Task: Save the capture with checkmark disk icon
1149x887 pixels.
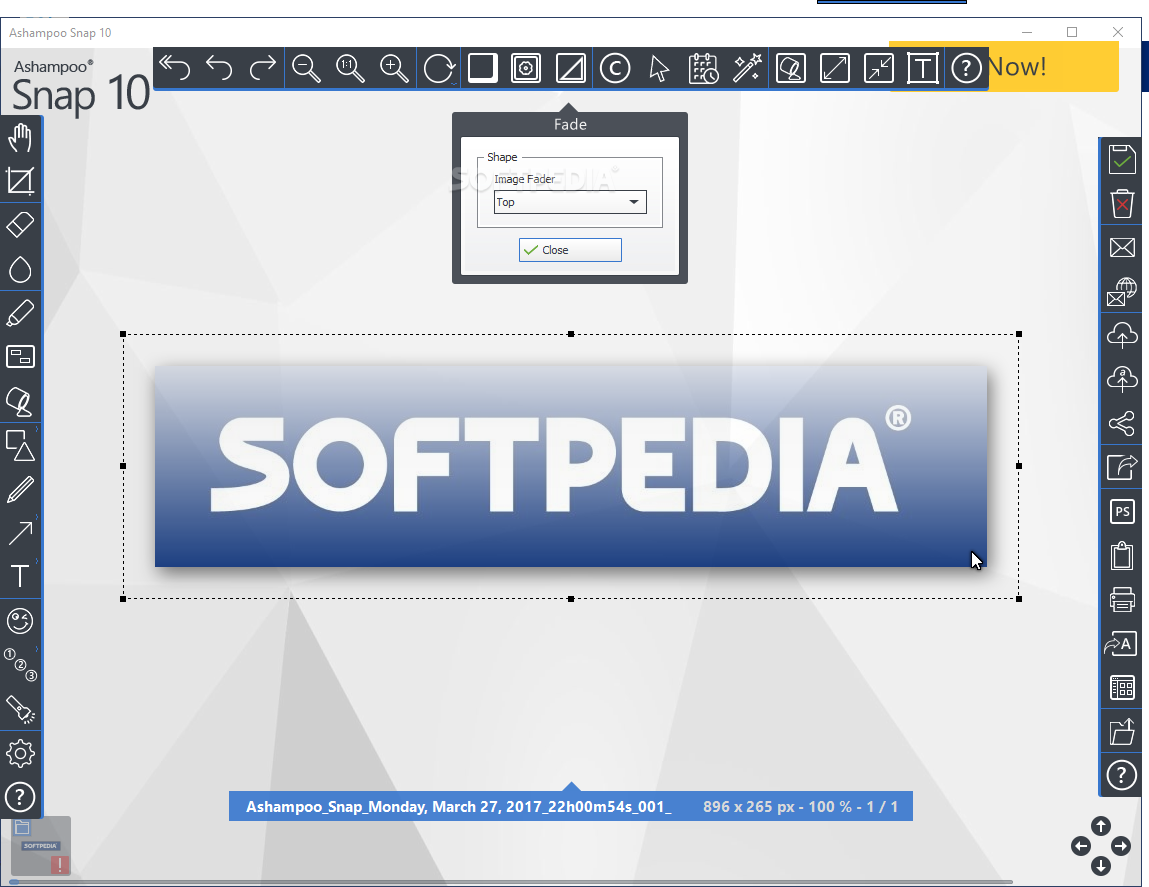Action: (x=1122, y=159)
